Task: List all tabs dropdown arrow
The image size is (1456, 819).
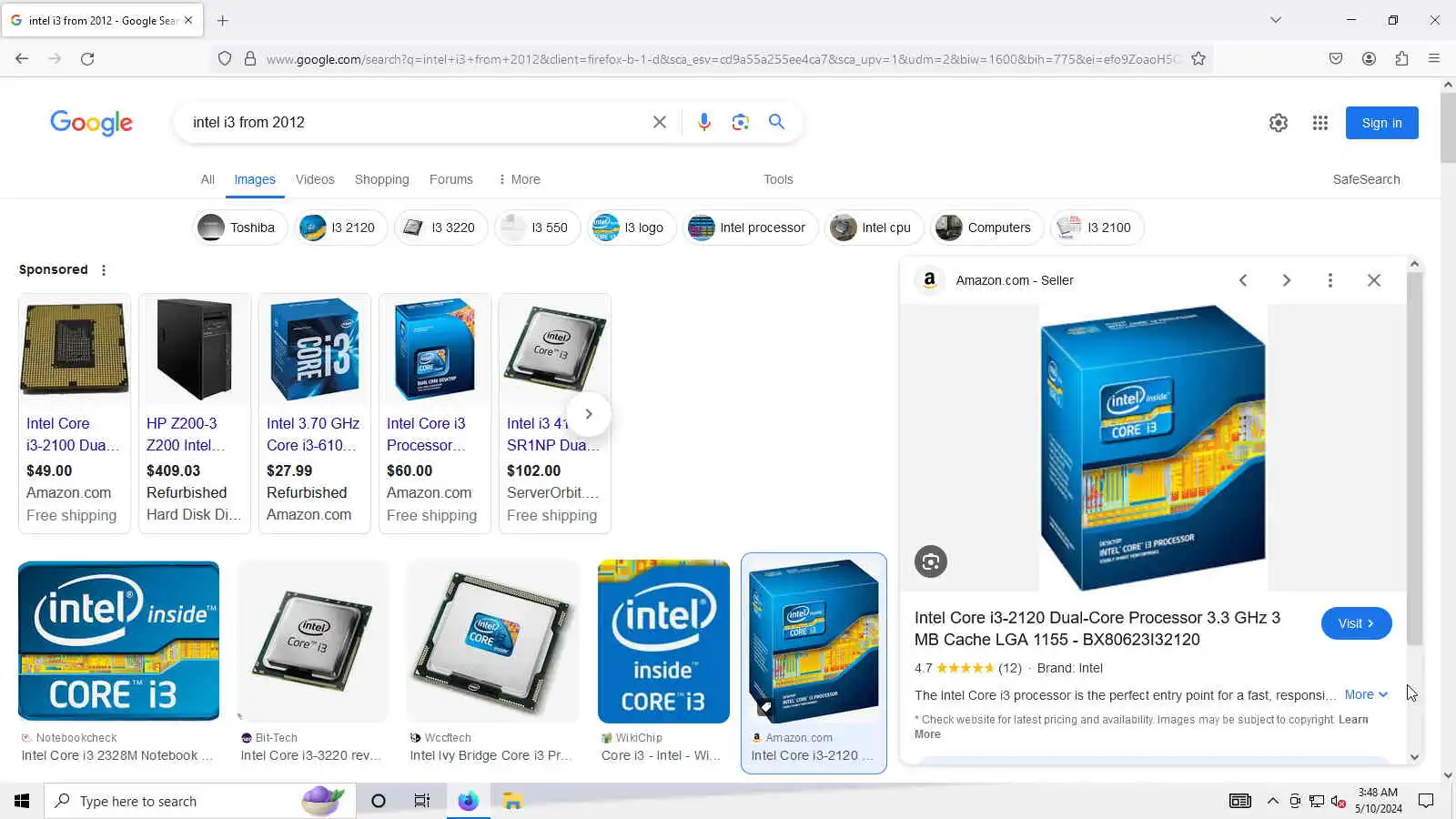Action: click(x=1276, y=20)
